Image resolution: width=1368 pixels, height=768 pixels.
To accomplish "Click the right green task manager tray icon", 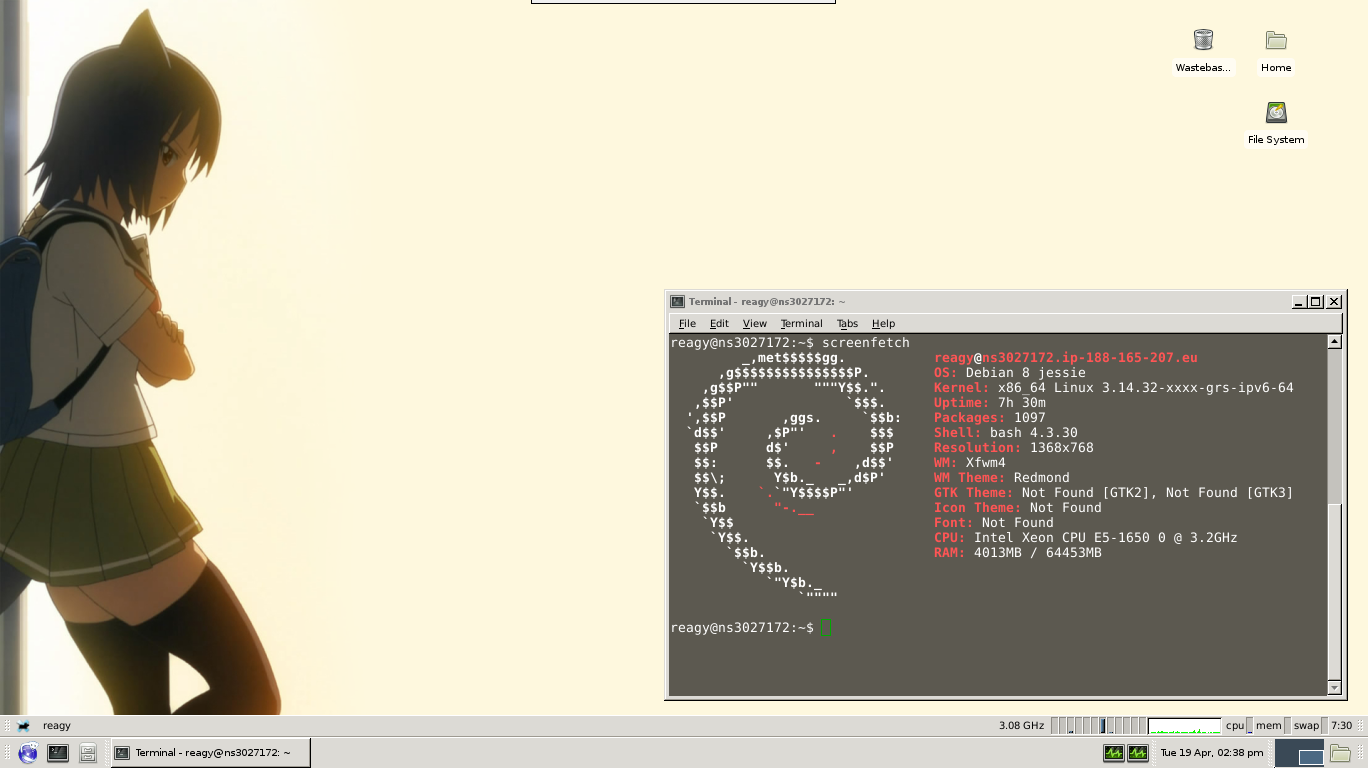I will 1138,753.
